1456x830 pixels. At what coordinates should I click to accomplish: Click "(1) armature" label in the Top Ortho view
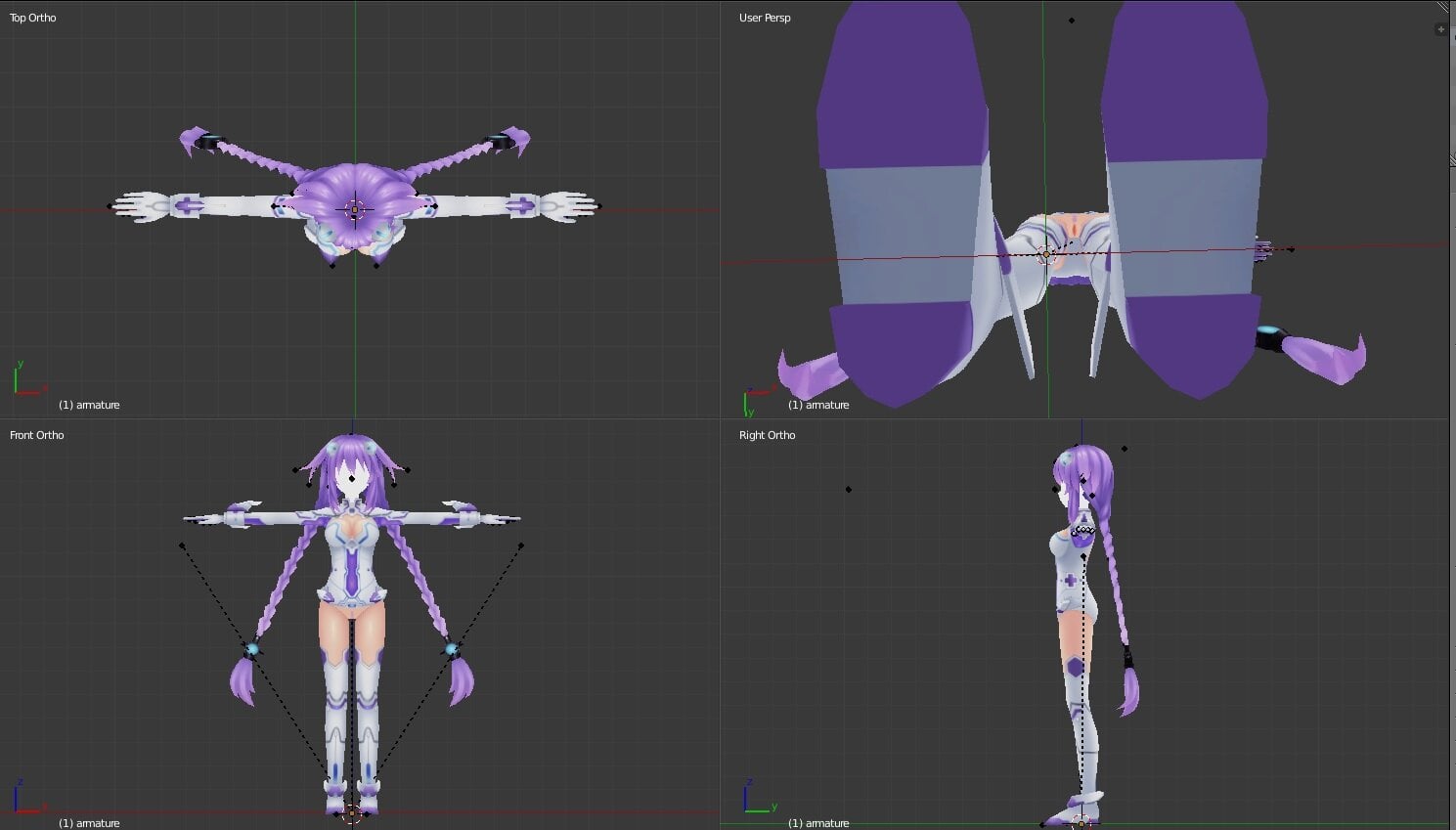click(x=89, y=405)
